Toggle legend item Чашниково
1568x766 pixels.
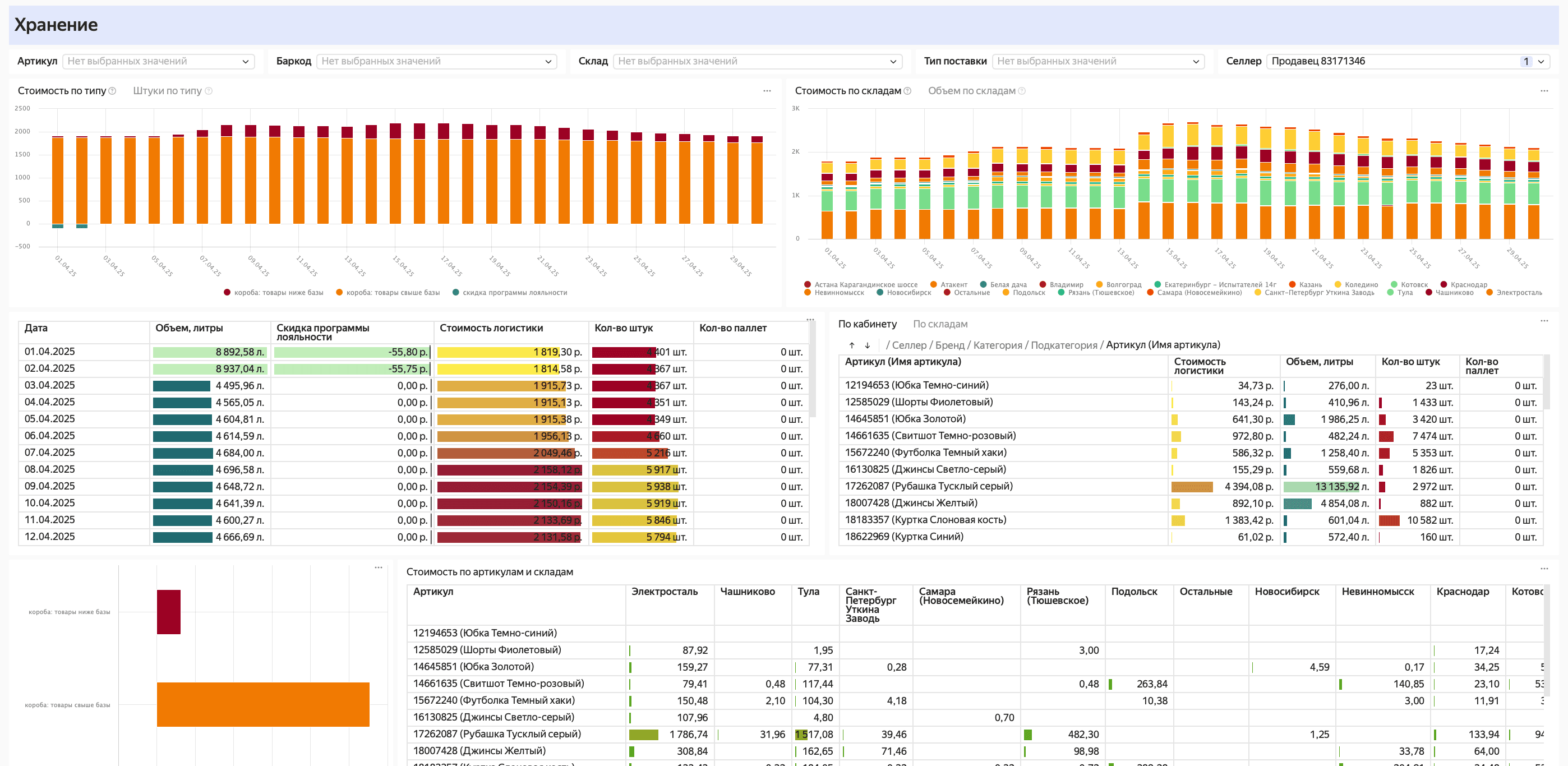click(1449, 293)
